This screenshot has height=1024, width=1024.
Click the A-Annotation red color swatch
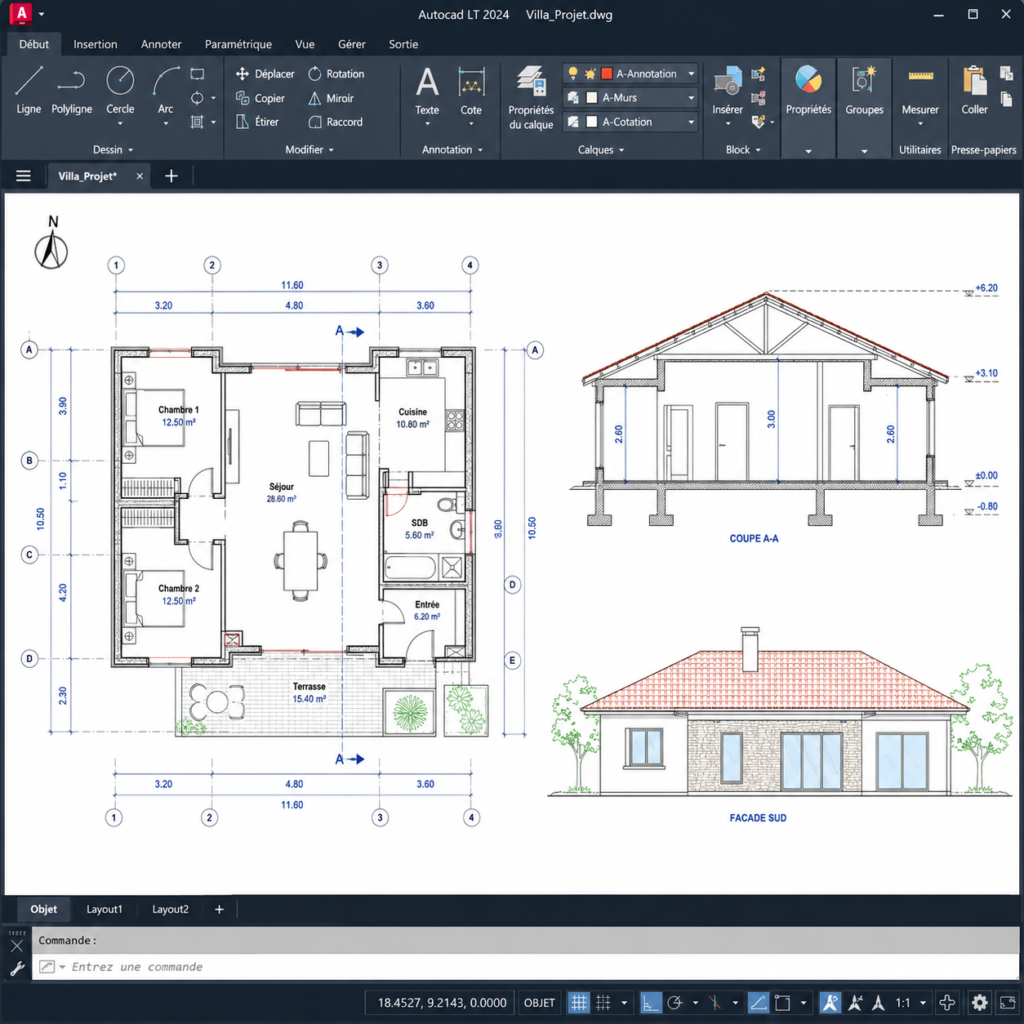click(607, 74)
